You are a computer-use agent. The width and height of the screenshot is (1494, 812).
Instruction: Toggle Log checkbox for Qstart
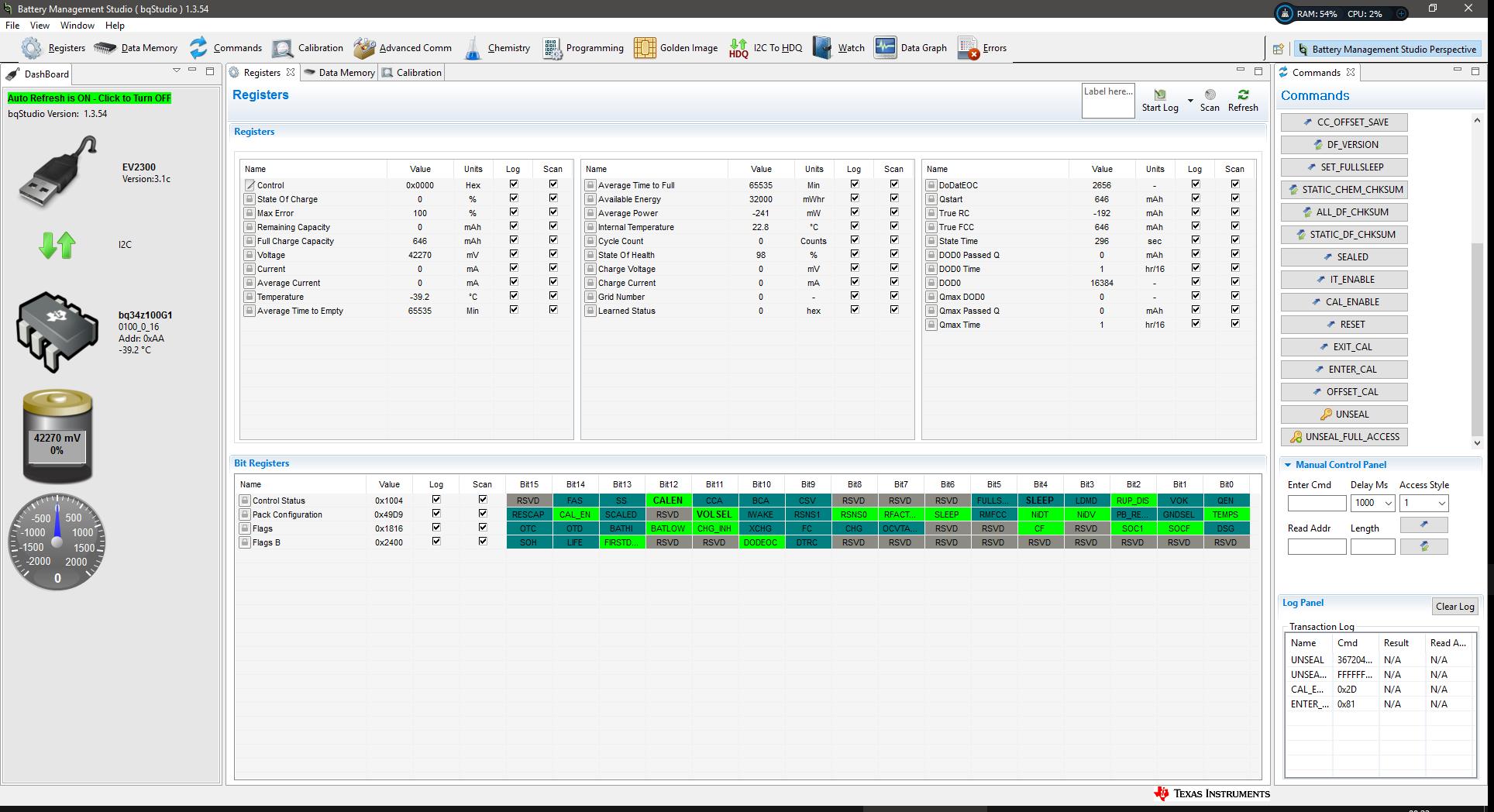(x=1195, y=198)
